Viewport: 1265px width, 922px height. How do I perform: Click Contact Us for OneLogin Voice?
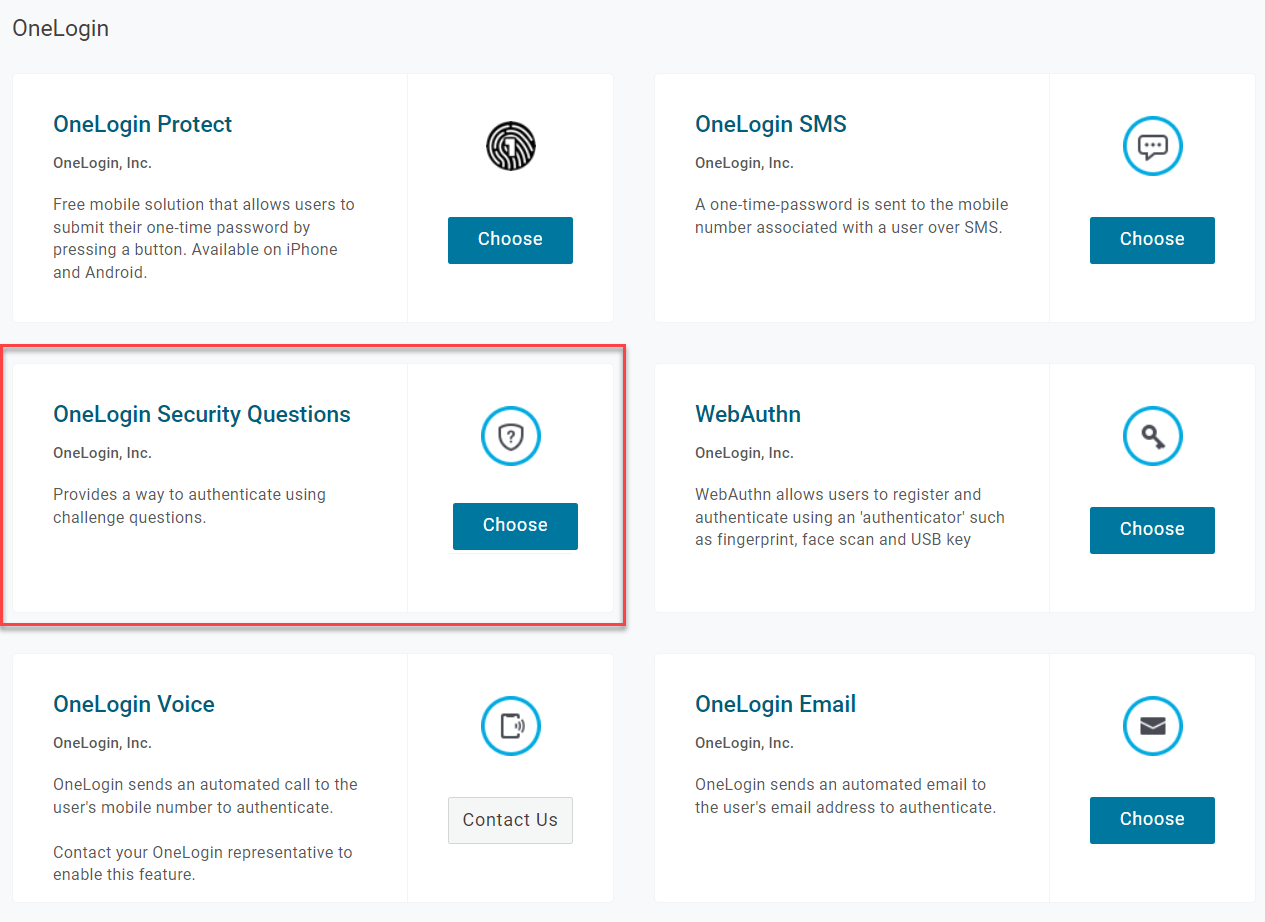click(x=510, y=820)
